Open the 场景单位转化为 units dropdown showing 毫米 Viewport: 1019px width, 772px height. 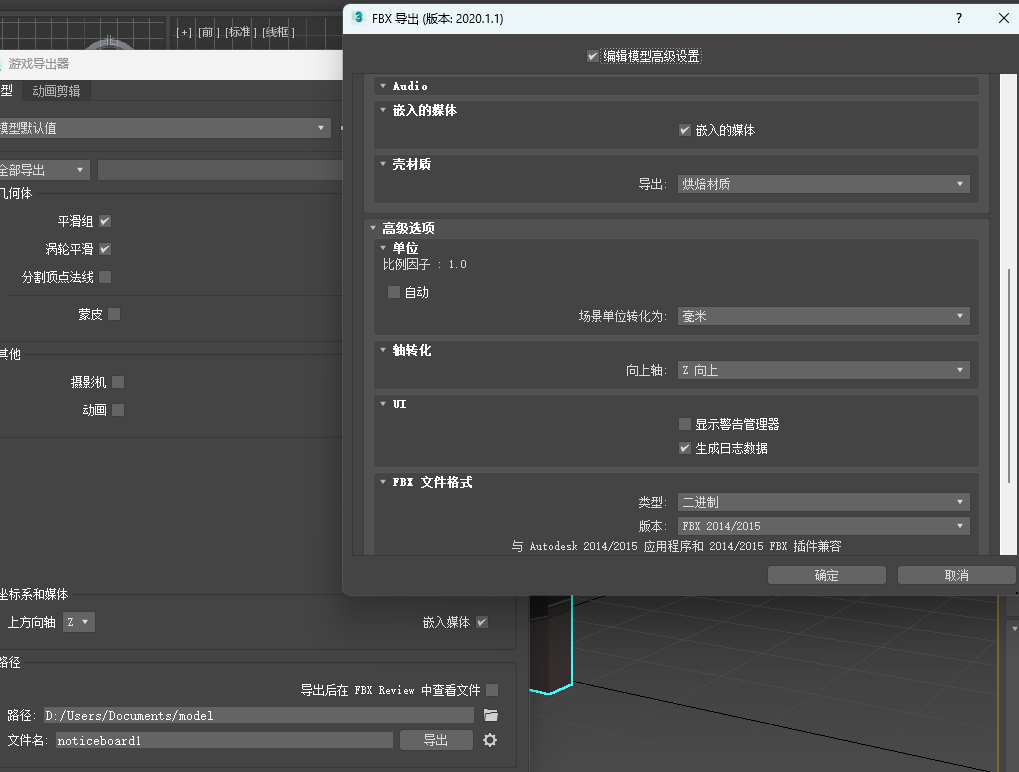[x=823, y=315]
